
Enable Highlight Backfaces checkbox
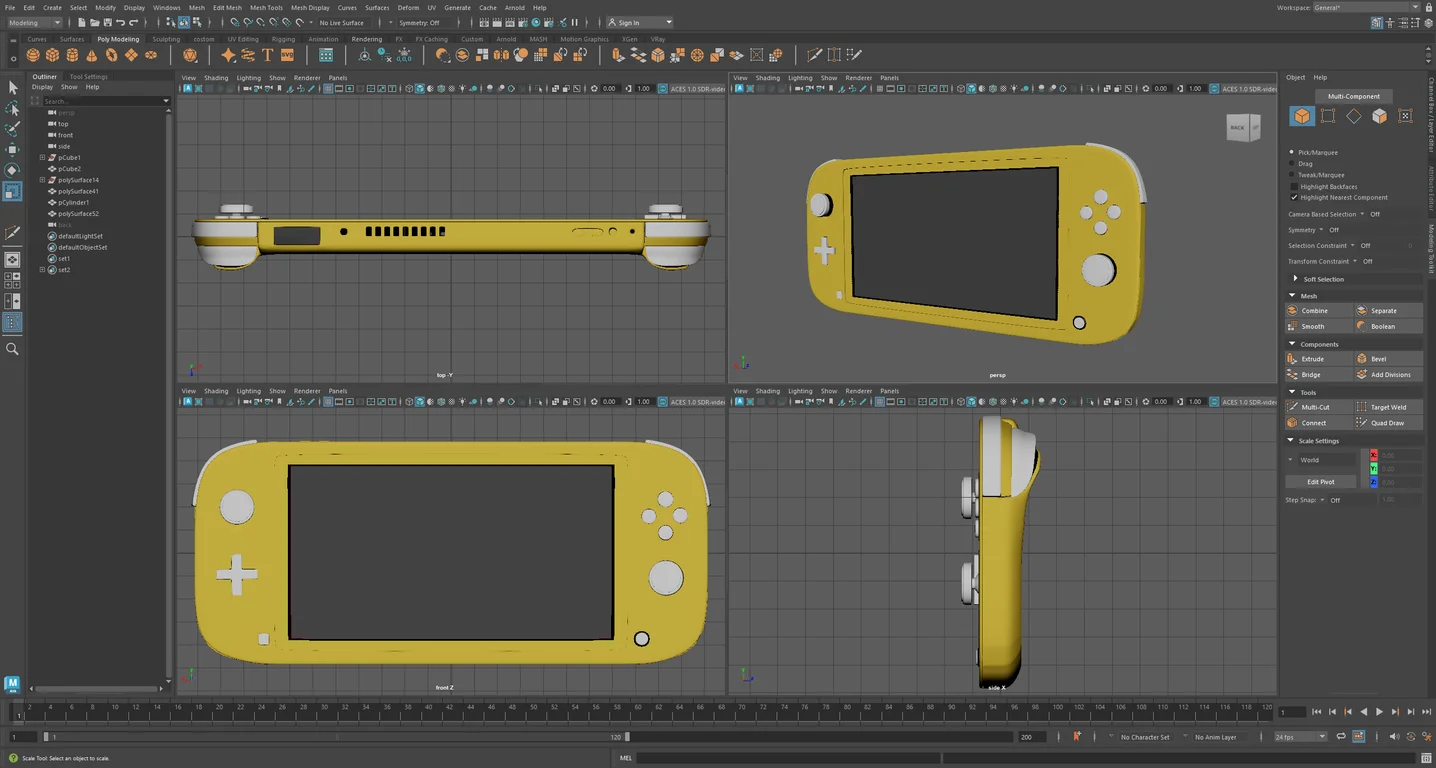[x=1294, y=186]
